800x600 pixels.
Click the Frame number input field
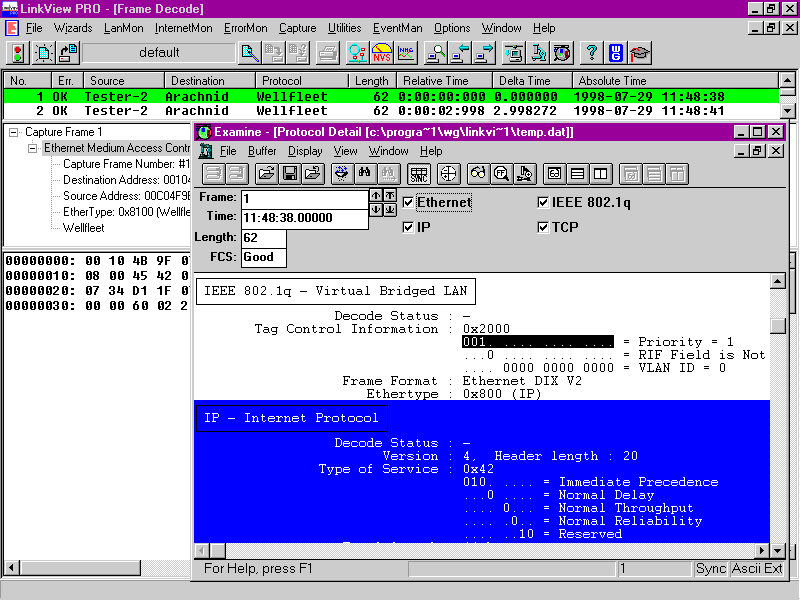304,198
